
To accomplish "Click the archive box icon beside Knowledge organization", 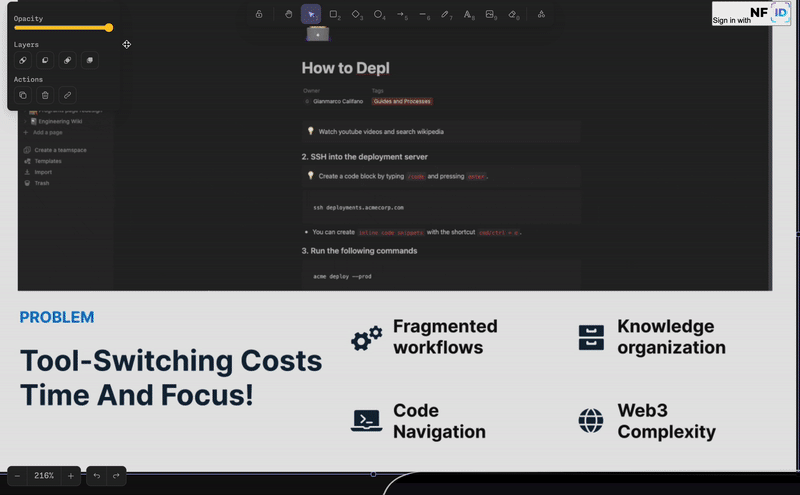I will pyautogui.click(x=591, y=337).
